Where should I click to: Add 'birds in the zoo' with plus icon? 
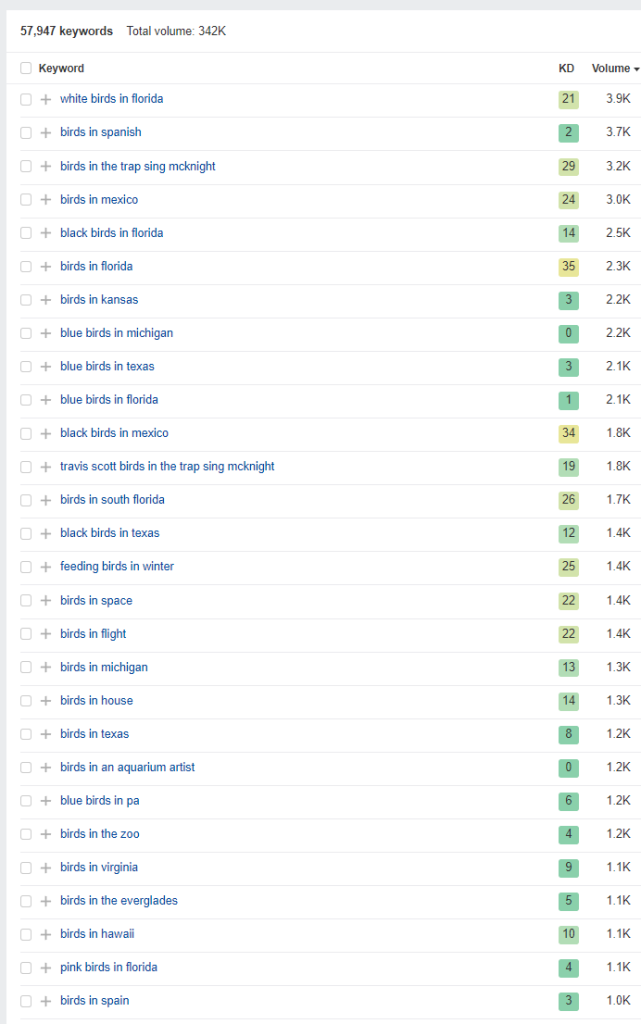pyautogui.click(x=46, y=834)
